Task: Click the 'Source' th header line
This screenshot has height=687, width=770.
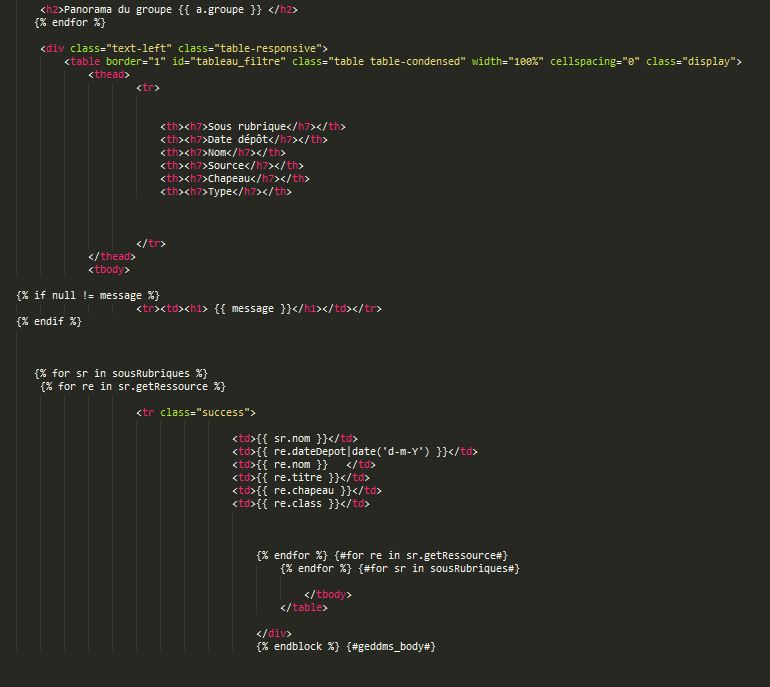Action: pos(232,165)
